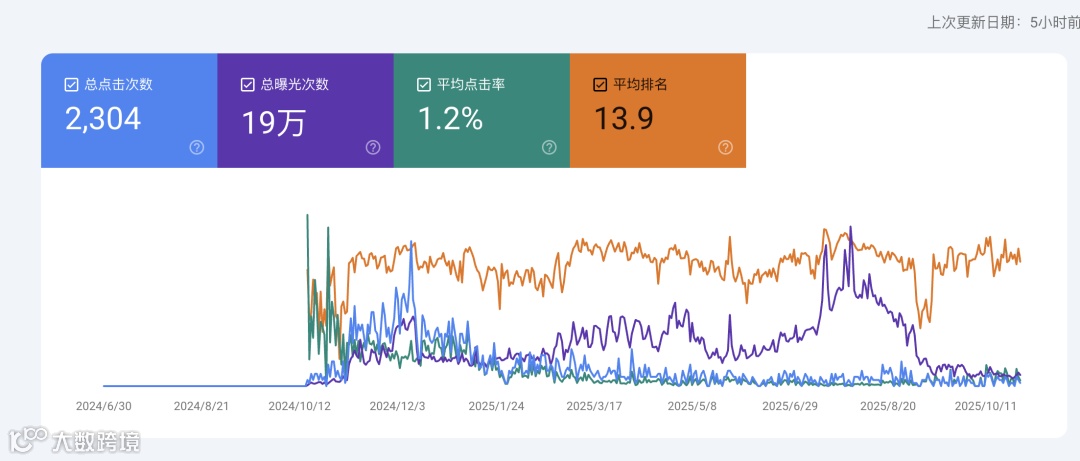Click the 2024/6/30 axis date label
This screenshot has width=1080, height=461.
click(x=103, y=406)
